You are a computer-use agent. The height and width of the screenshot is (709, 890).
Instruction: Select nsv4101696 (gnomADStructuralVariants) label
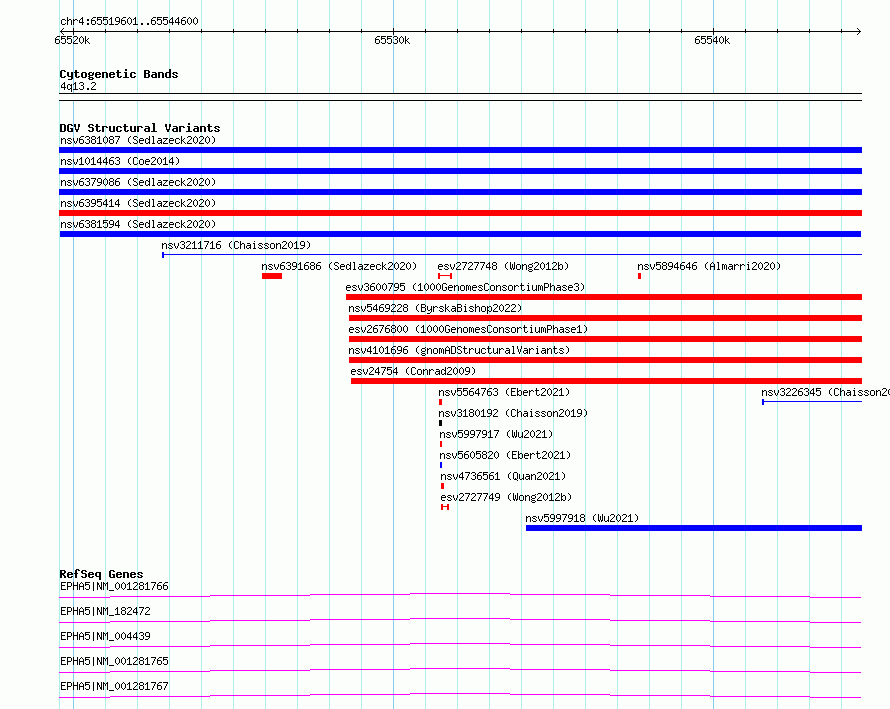coord(459,350)
